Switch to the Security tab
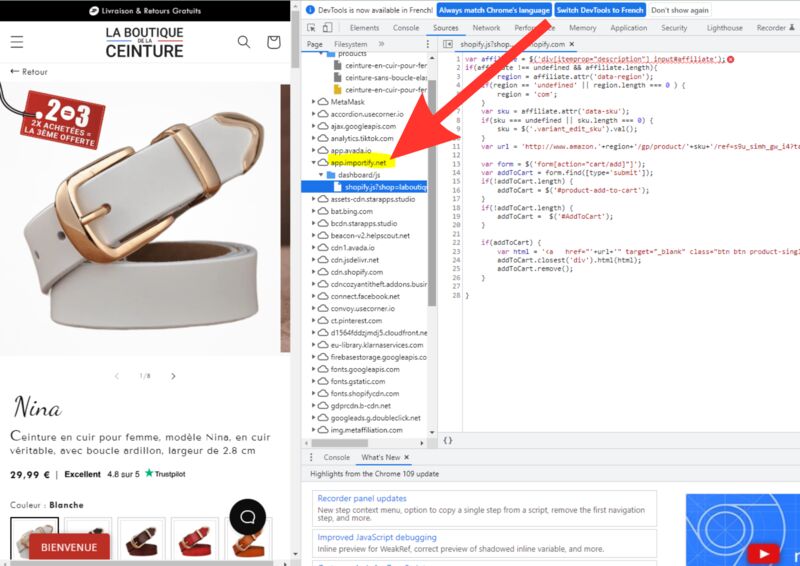800x566 pixels. point(674,28)
